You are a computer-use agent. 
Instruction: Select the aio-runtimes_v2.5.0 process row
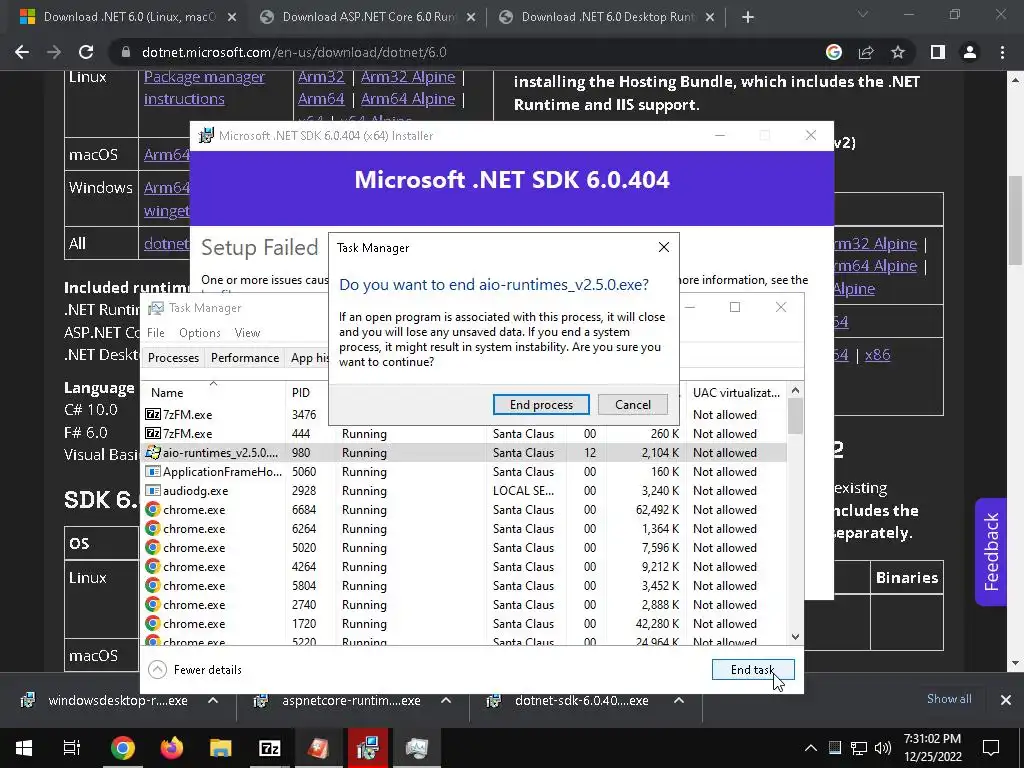click(464, 453)
